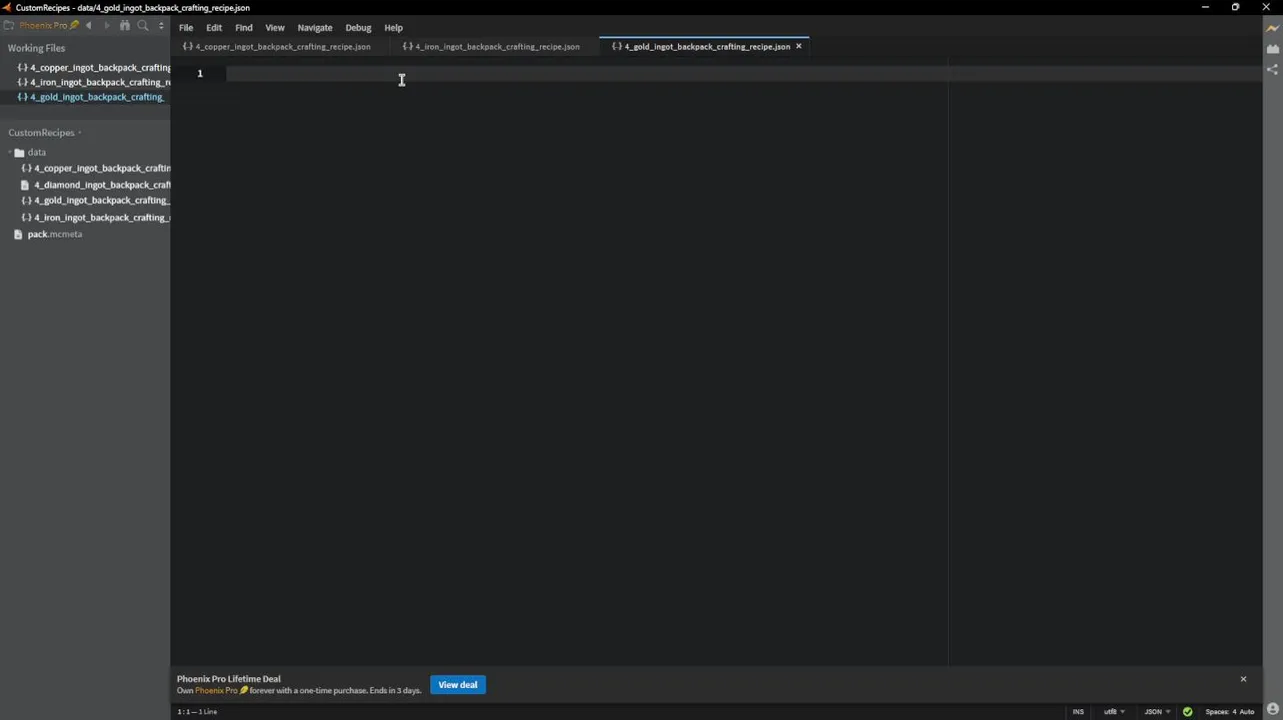Screen dimensions: 1283x720
Task: Open 4_diamond_ingot file in data folder
Action: click(96, 185)
